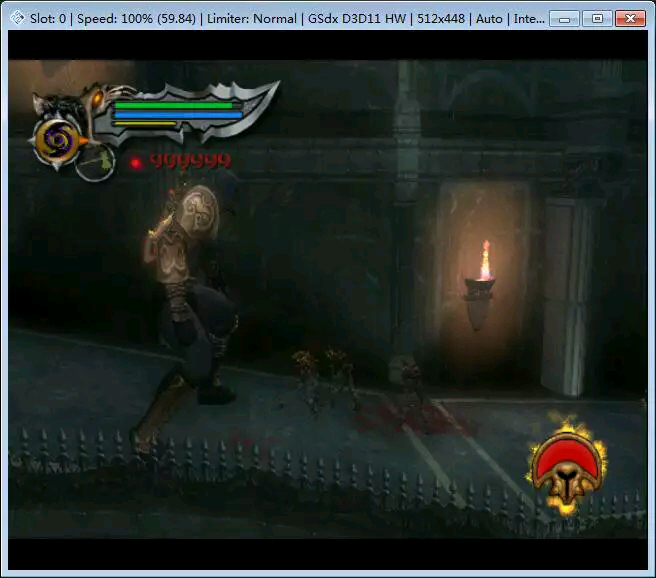Click the 'Speed: 100% (59.84)' title text
Screen dimensions: 656x578
point(136,19)
